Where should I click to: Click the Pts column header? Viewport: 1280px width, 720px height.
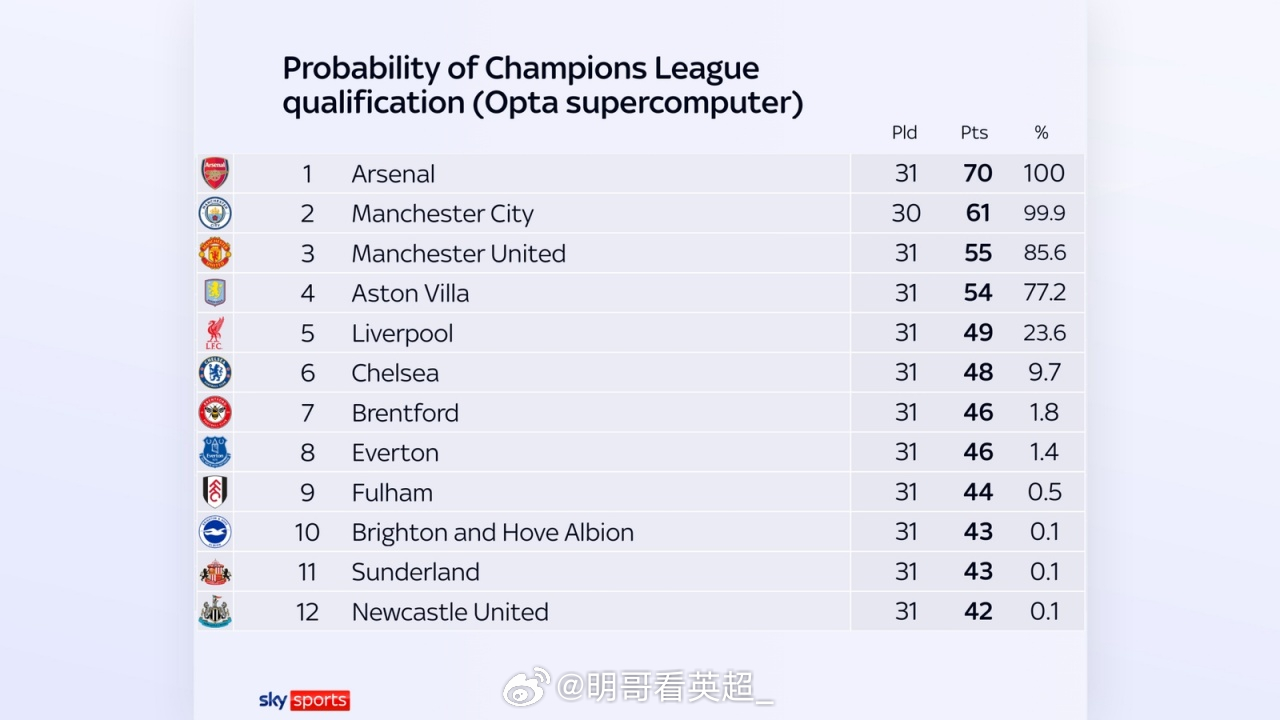point(974,133)
